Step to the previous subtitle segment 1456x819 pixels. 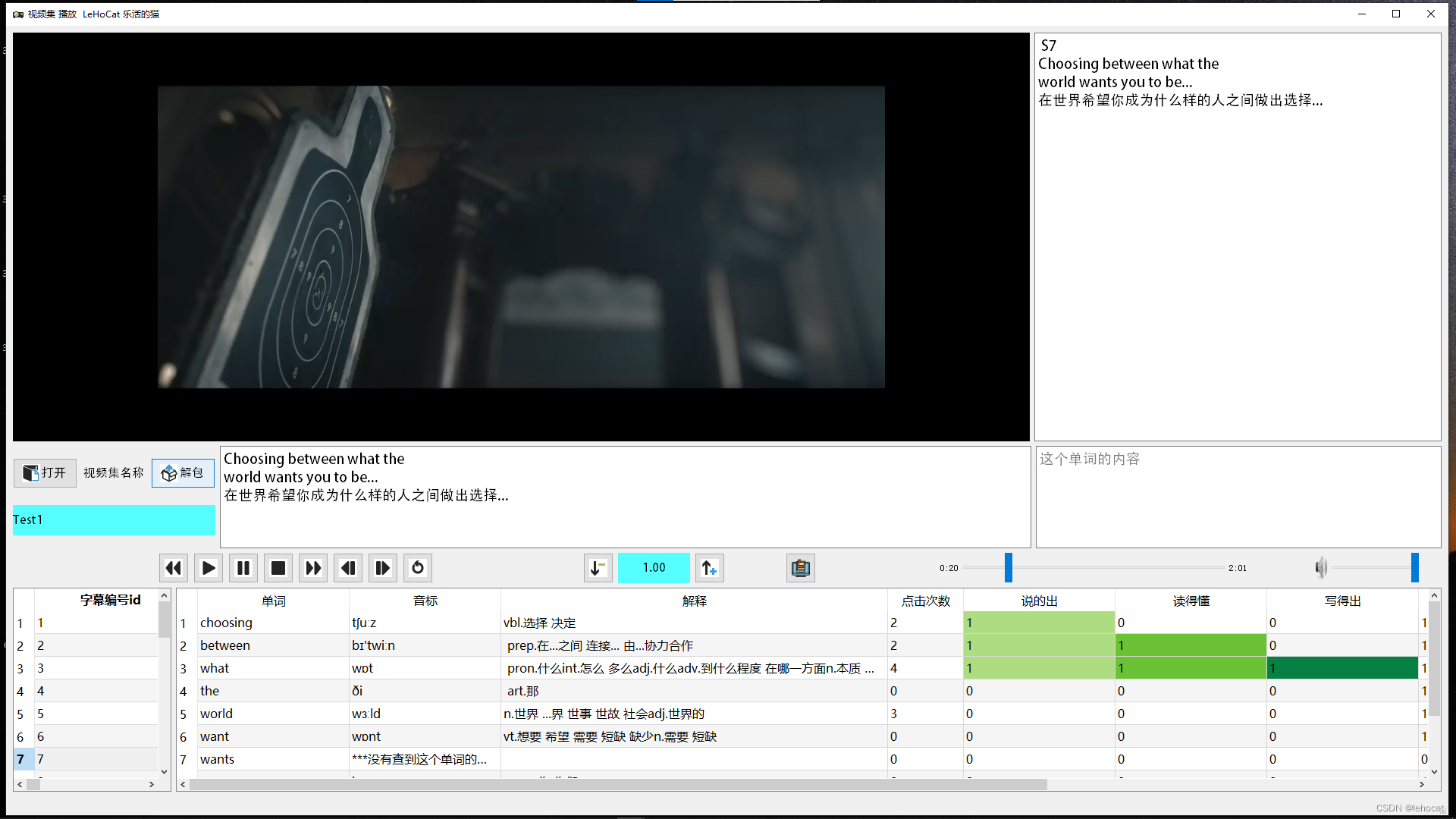pyautogui.click(x=348, y=568)
